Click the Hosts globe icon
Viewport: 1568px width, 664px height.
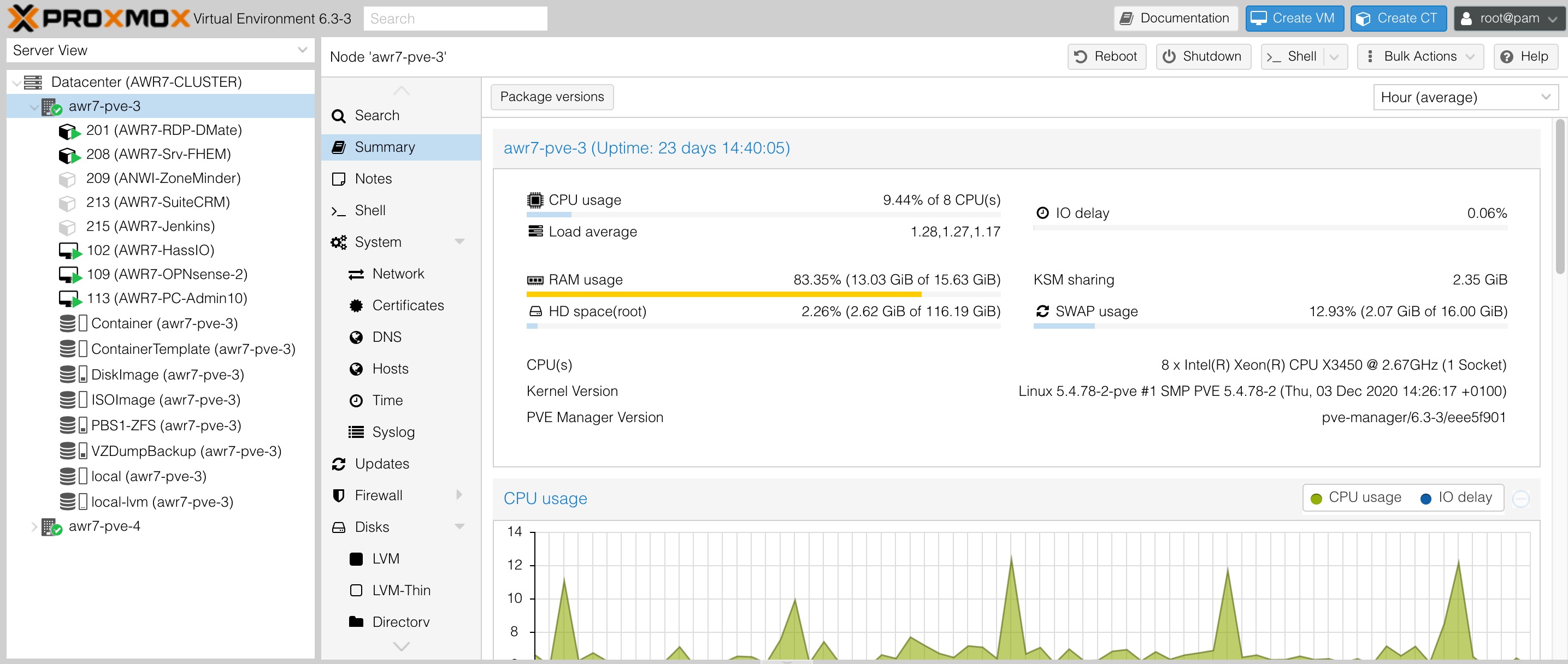click(x=356, y=369)
